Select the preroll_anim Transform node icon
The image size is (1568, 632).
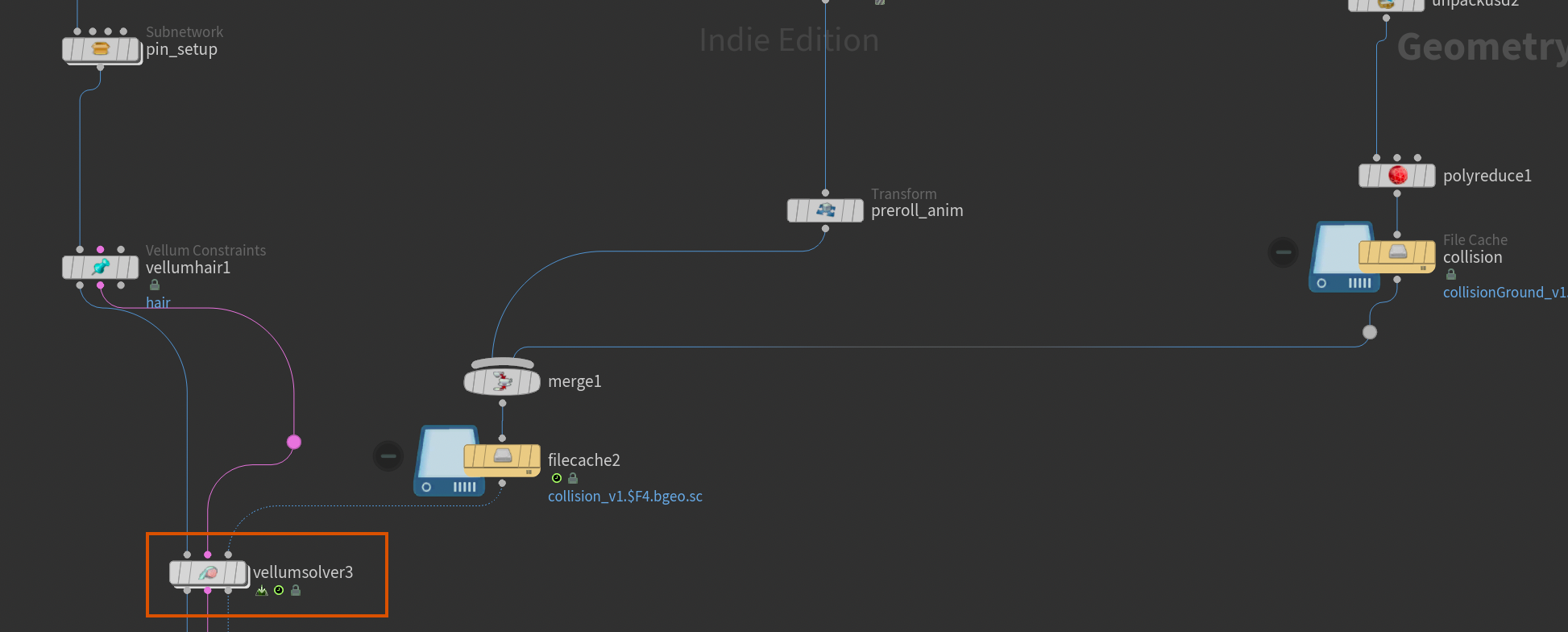tap(825, 210)
